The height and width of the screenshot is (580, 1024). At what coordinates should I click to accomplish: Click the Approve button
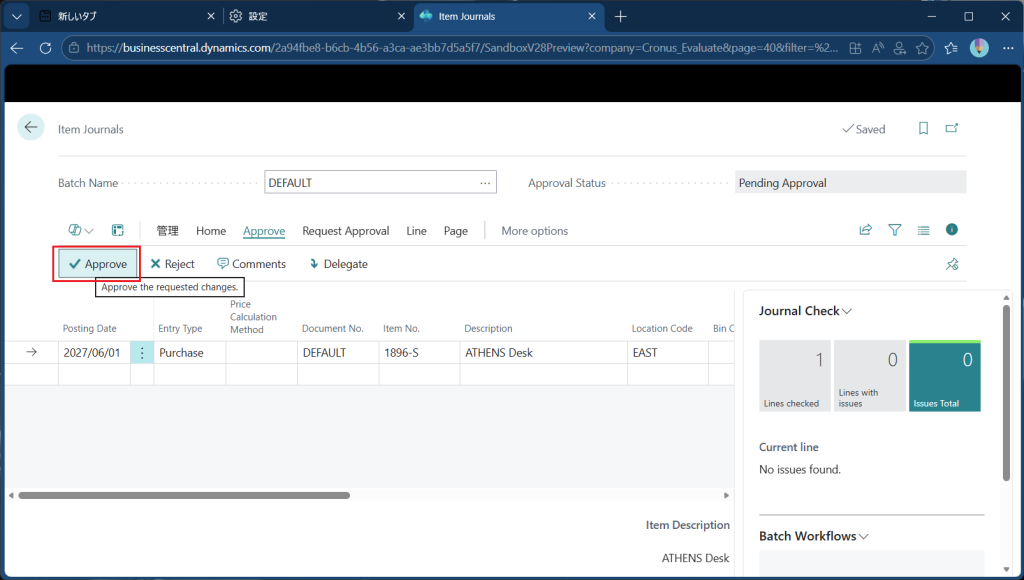(97, 264)
